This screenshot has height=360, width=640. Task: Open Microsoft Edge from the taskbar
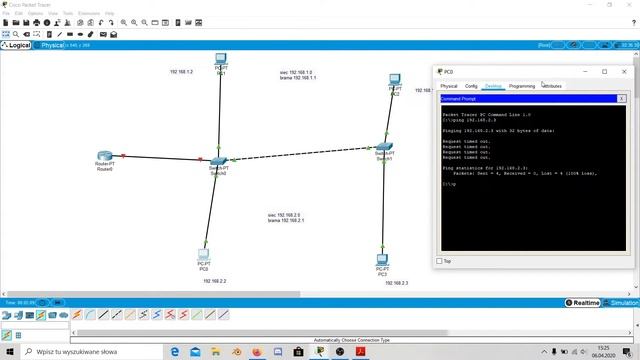click(175, 351)
